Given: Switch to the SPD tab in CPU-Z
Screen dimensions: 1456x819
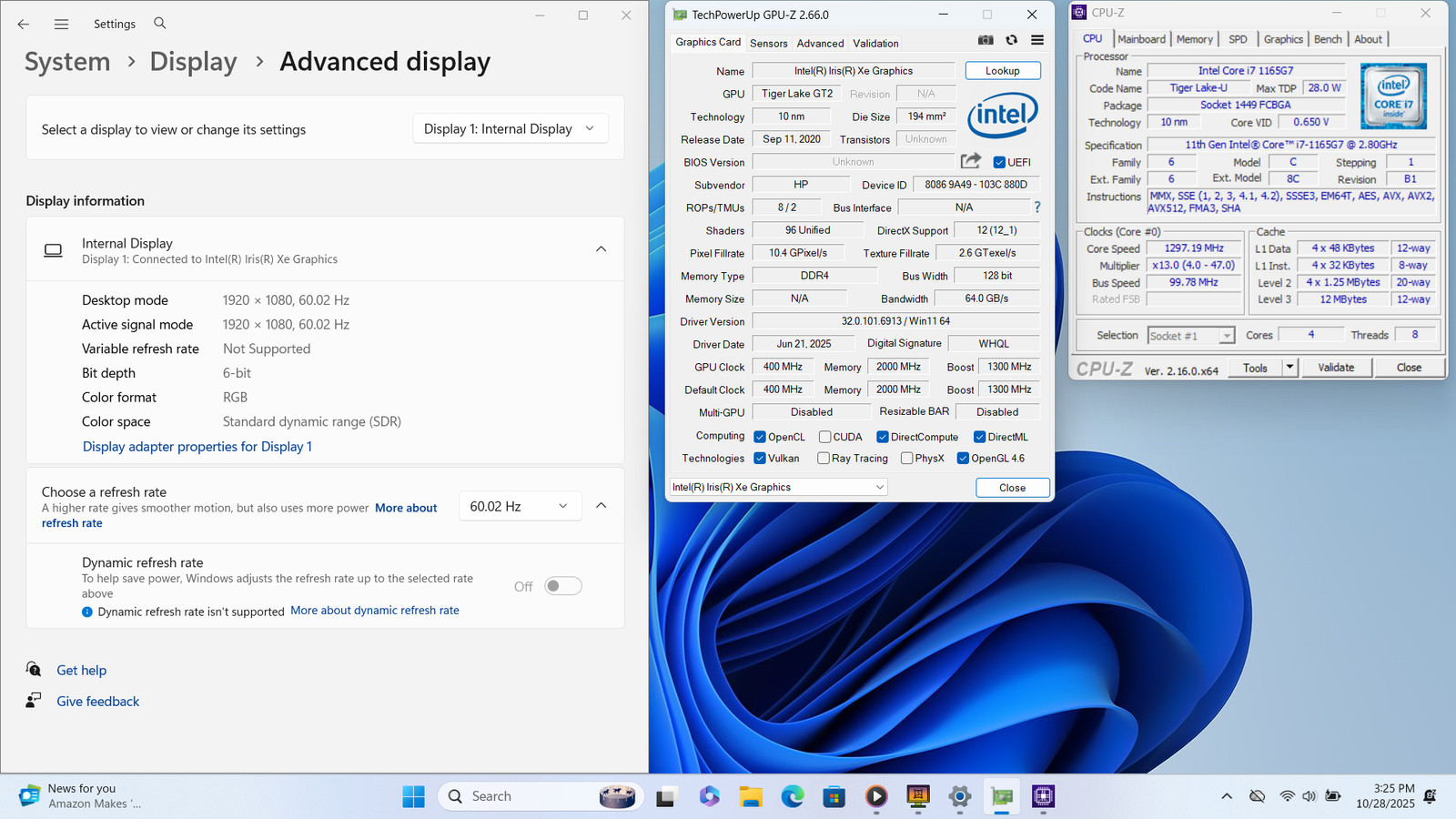Looking at the screenshot, I should (x=1238, y=39).
